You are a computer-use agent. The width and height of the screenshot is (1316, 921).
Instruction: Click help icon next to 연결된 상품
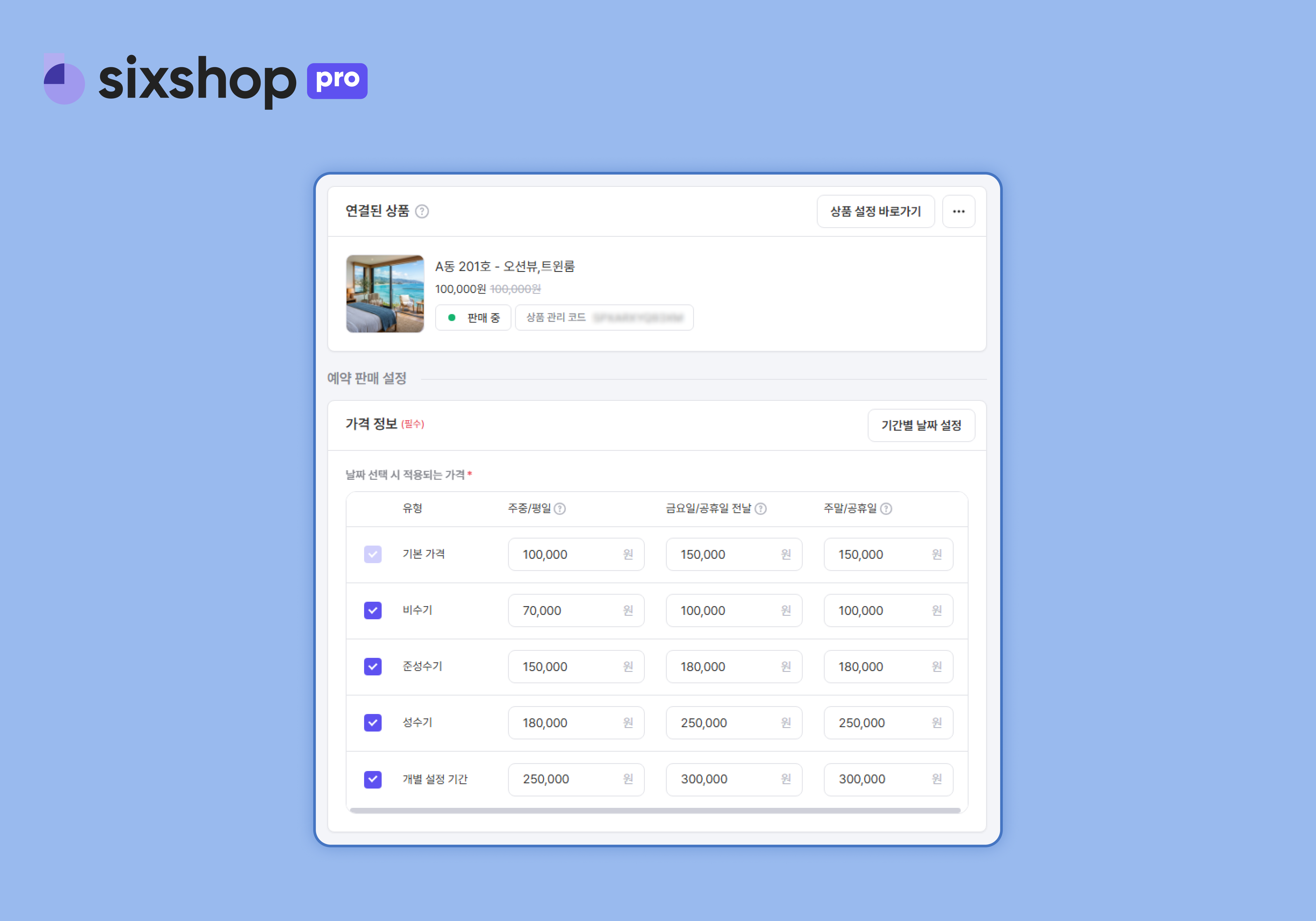coord(422,211)
